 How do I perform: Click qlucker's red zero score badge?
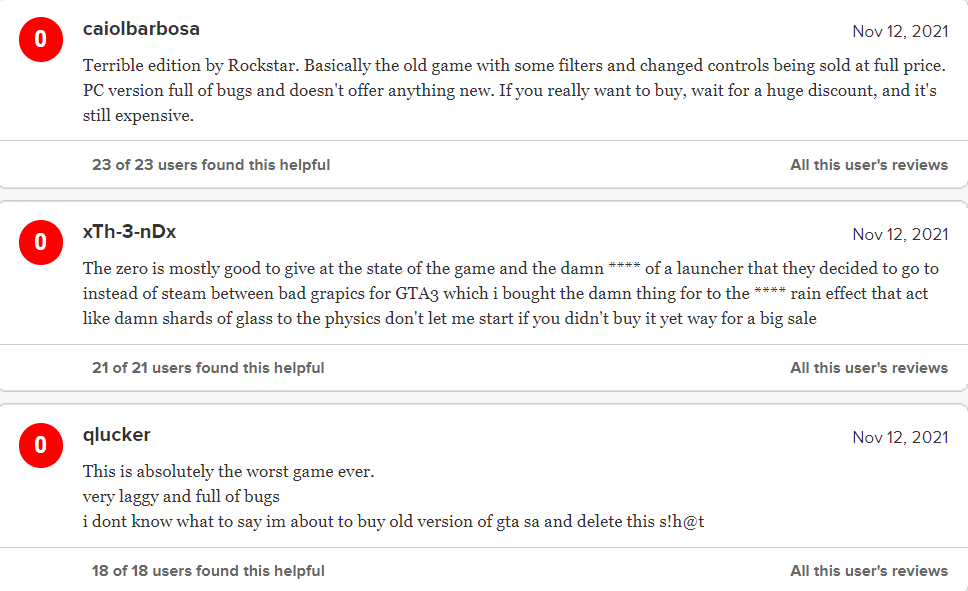point(41,445)
